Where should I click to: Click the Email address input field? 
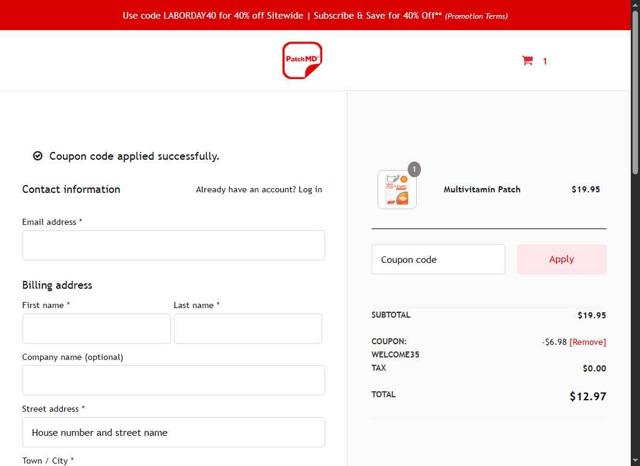point(173,245)
